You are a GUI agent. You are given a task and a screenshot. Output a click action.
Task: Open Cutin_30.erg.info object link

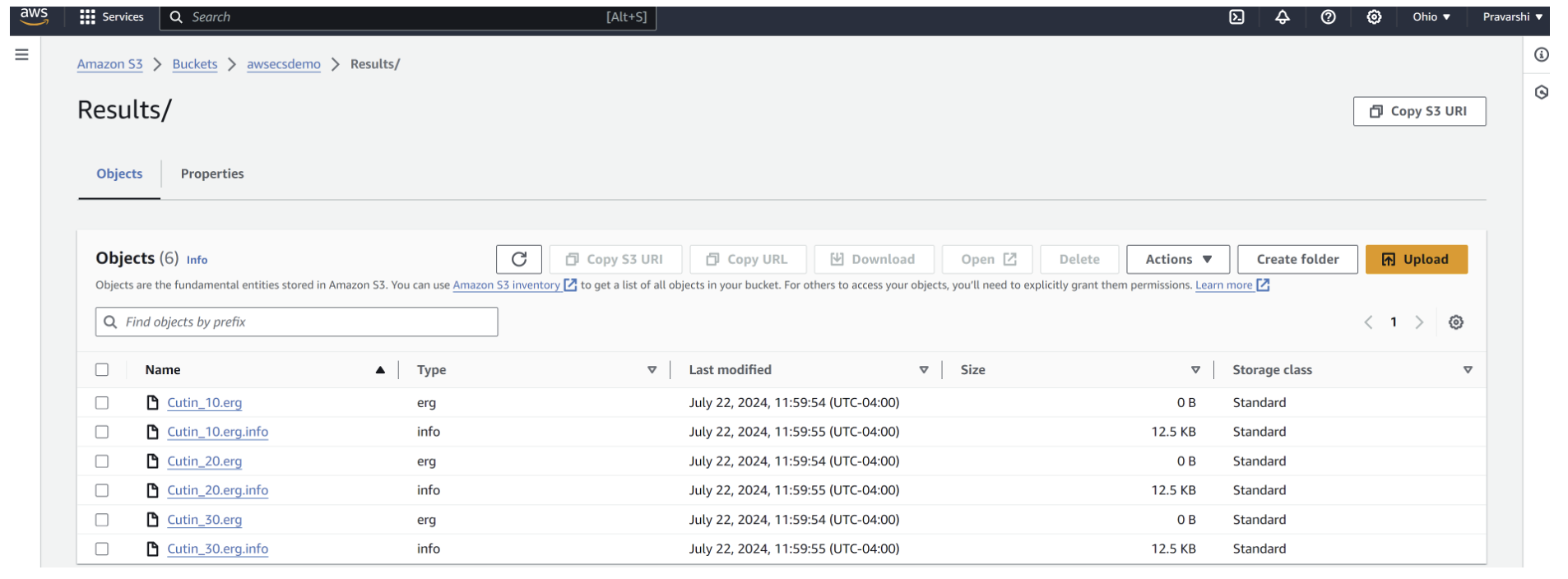218,549
